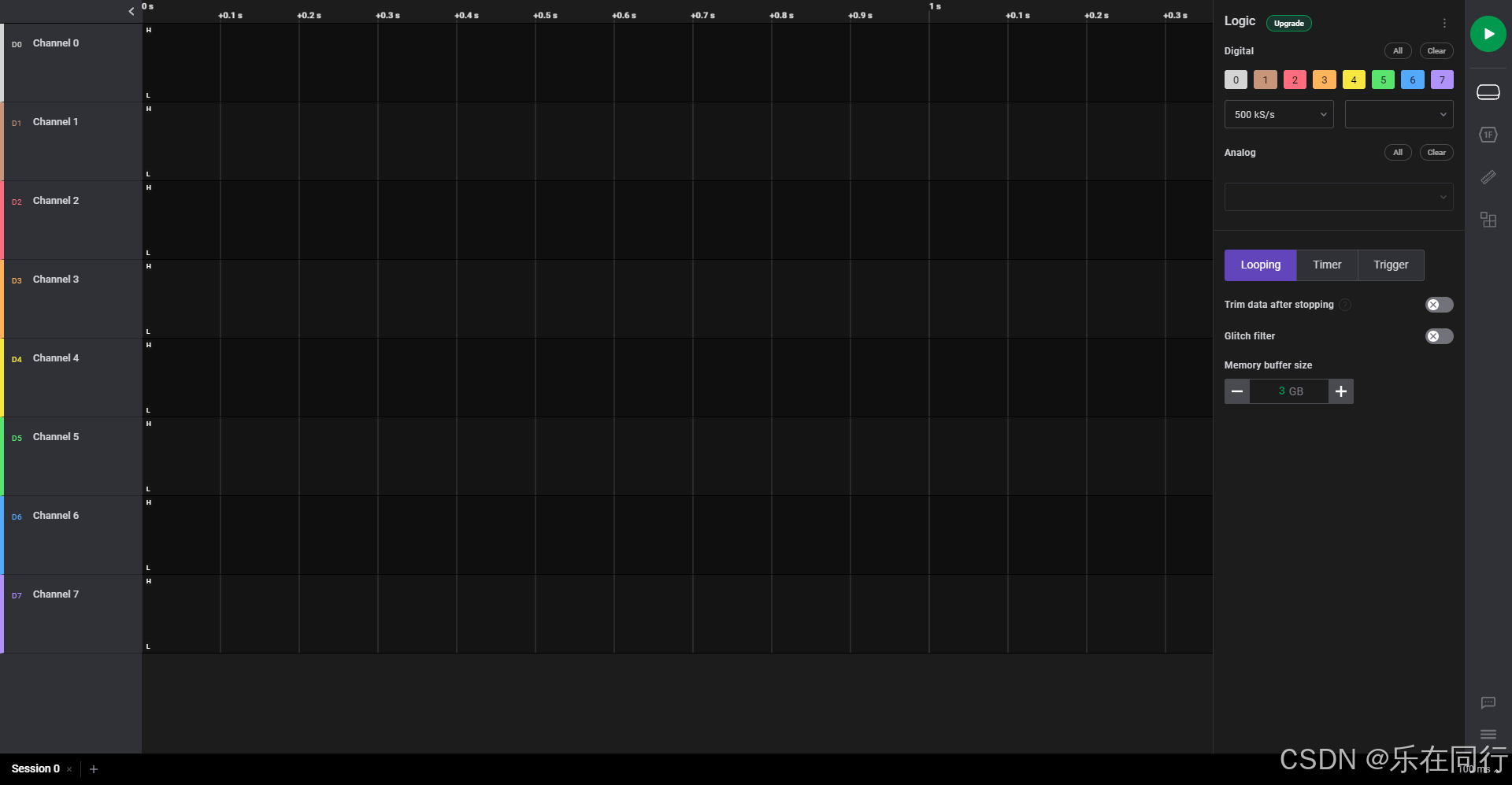Select Channel 2 row label
1512x785 pixels.
(x=56, y=201)
